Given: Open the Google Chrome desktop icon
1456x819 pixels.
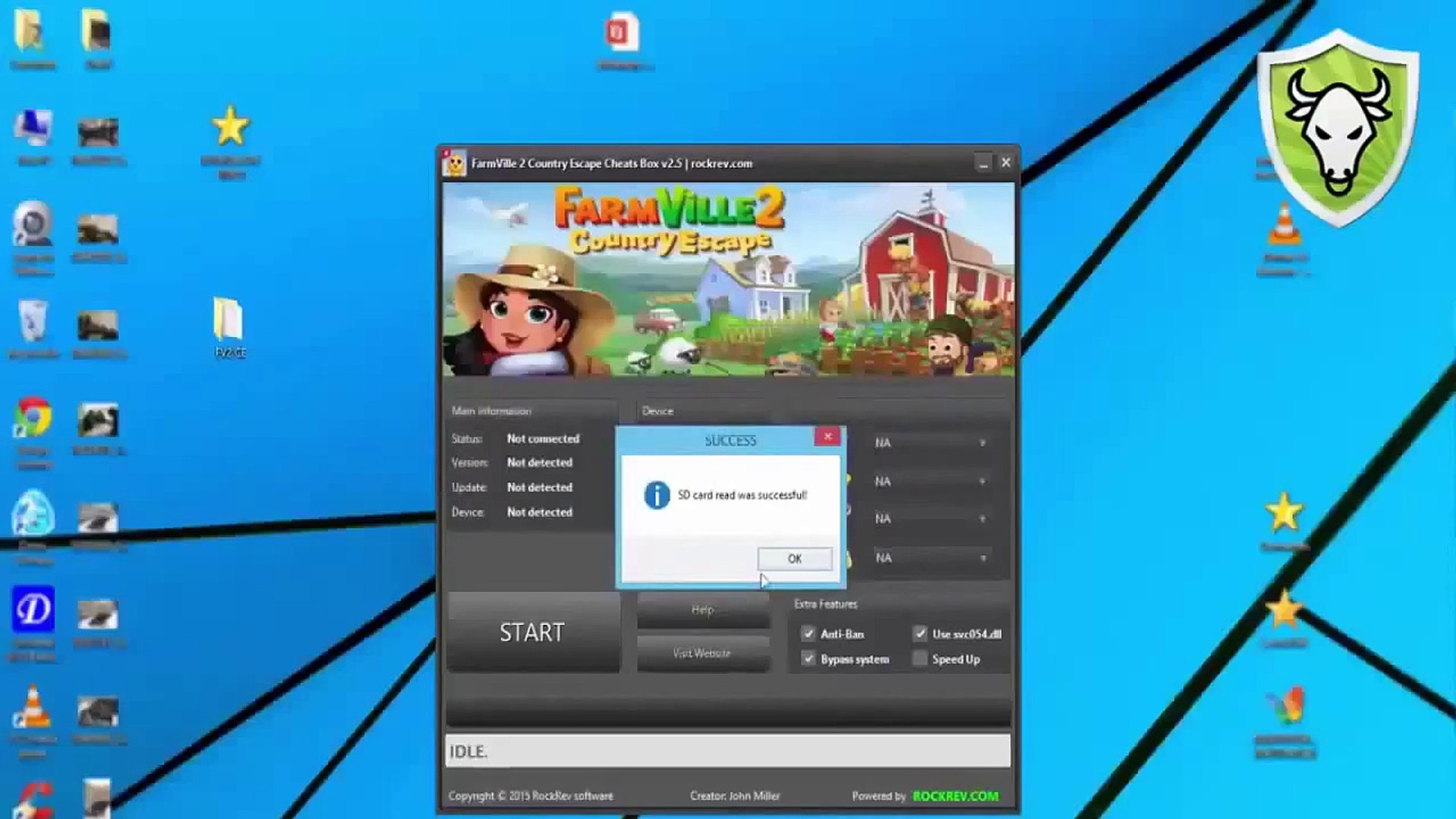Looking at the screenshot, I should pos(33,417).
